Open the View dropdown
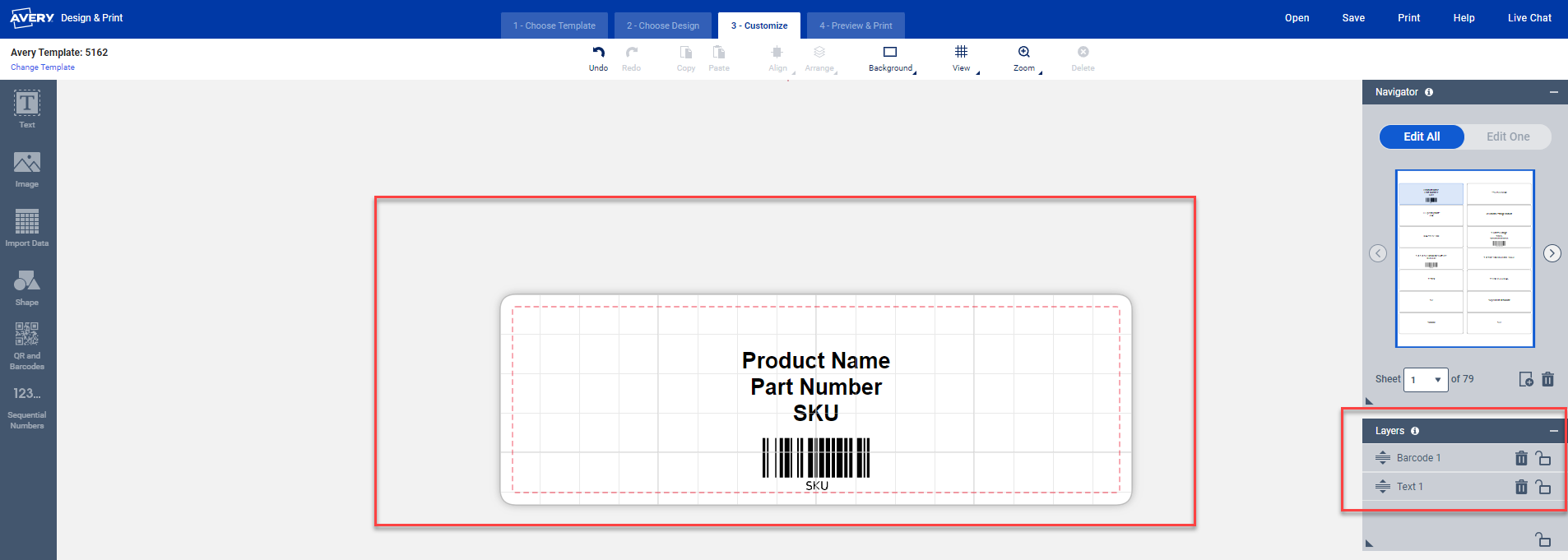Screen dimensions: 1568x560 [x=963, y=58]
